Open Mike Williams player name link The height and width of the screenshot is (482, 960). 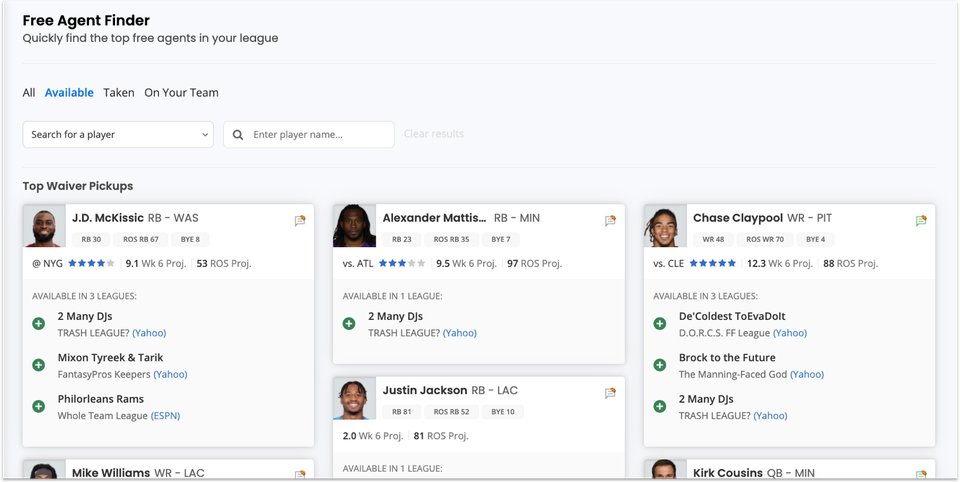111,473
